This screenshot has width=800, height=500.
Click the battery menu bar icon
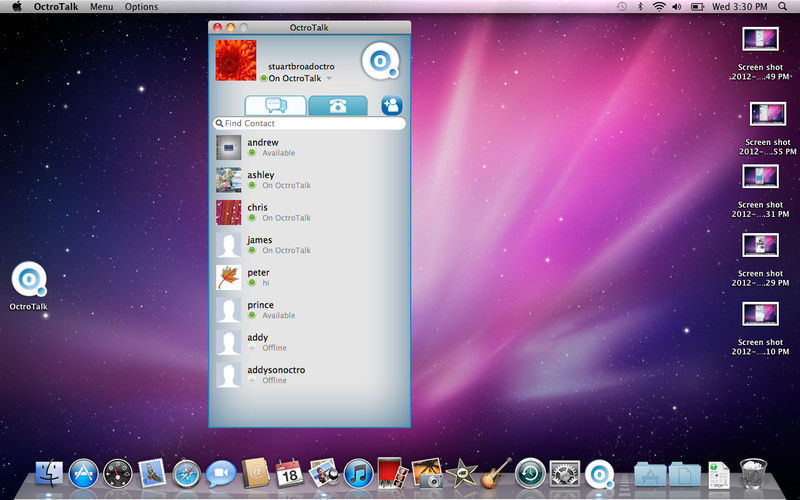[x=697, y=7]
